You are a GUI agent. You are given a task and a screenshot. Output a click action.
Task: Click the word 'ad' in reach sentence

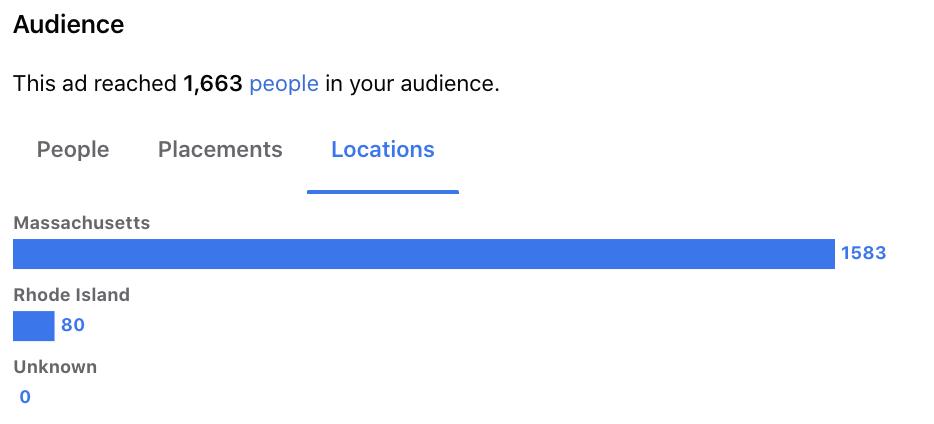(74, 84)
